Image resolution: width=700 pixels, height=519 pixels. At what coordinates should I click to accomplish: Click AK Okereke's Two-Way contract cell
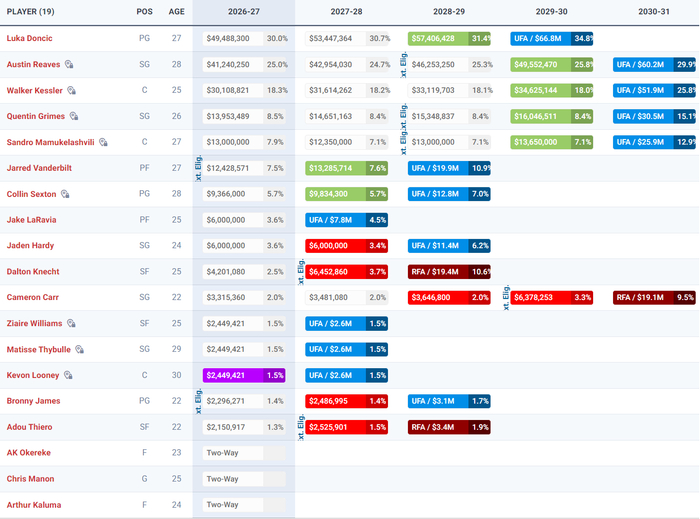point(244,453)
